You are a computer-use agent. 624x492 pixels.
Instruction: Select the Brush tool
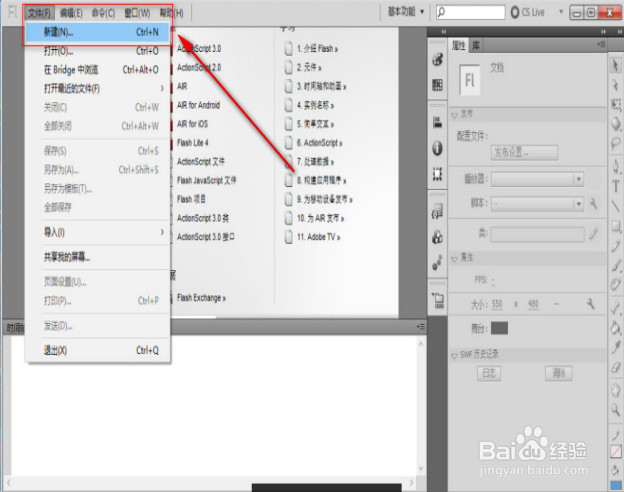tap(616, 265)
